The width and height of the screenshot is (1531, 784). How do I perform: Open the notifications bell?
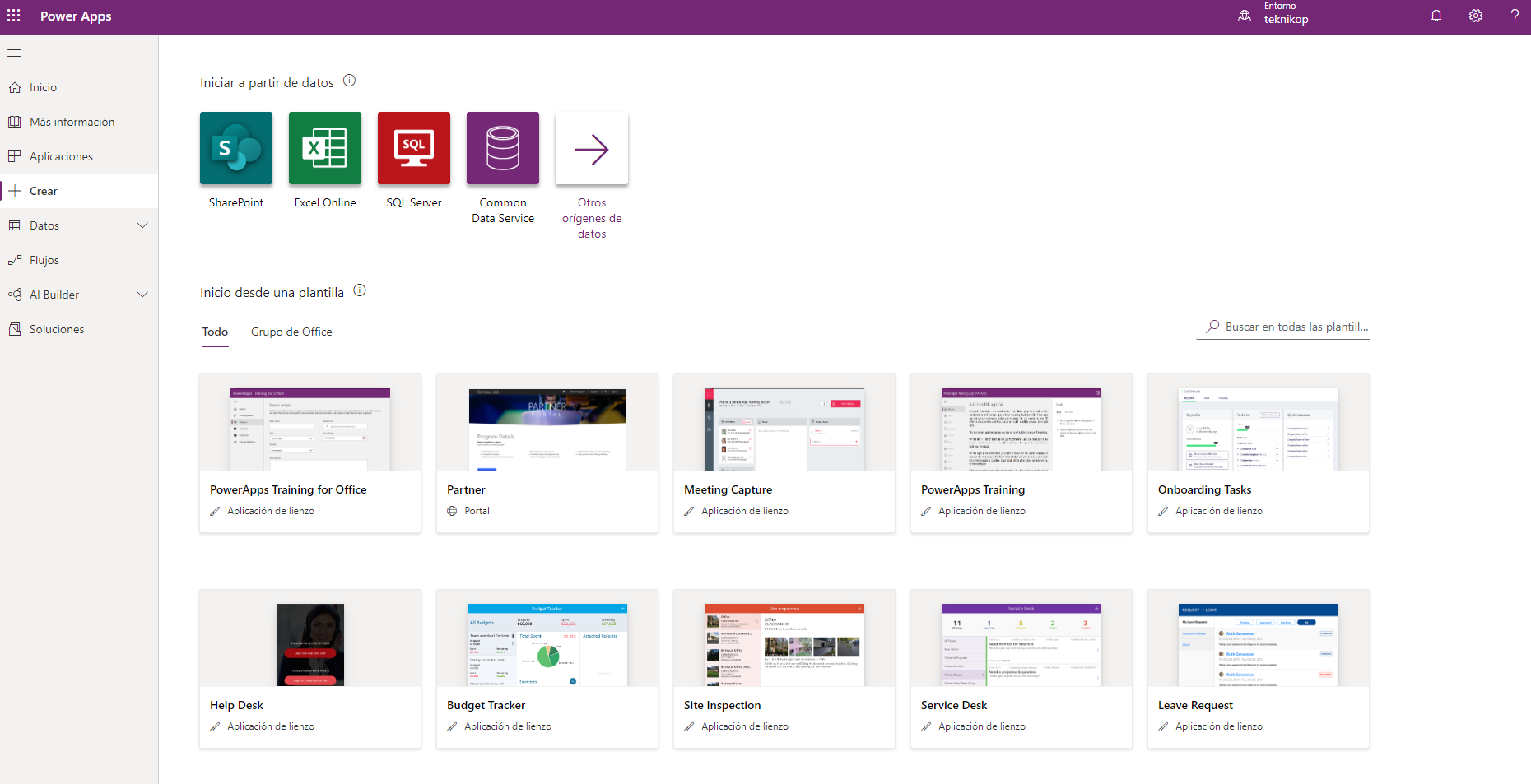[1436, 16]
